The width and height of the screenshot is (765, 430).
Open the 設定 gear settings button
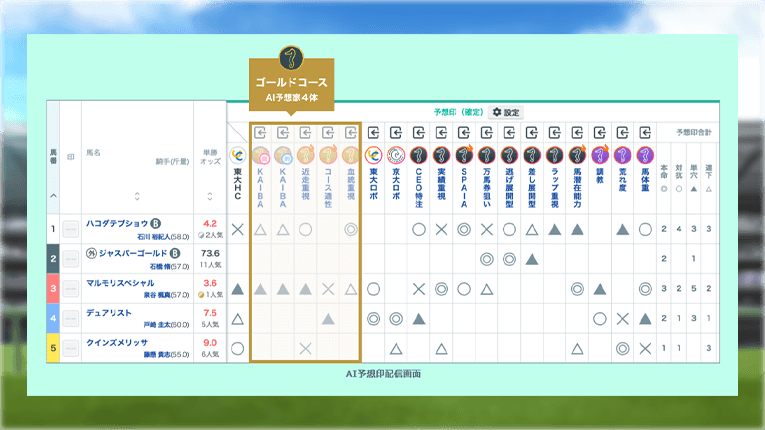(505, 112)
